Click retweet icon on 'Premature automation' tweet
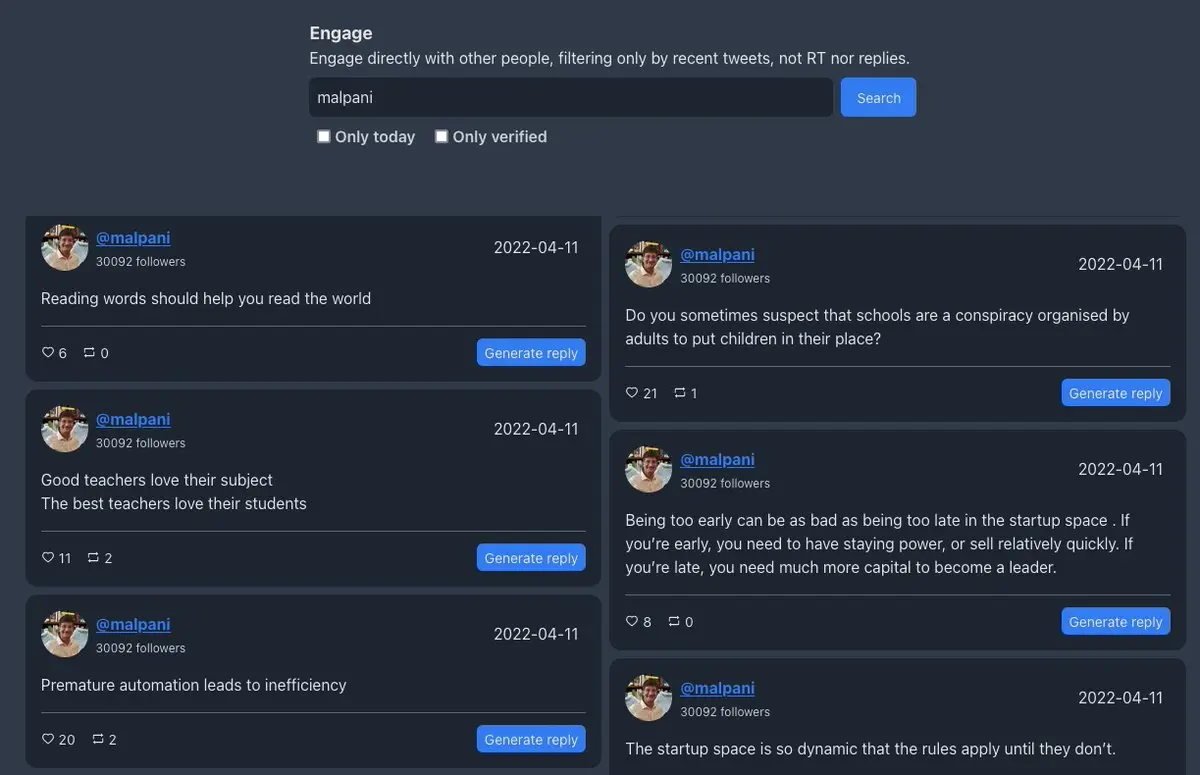This screenshot has width=1200, height=775. pyautogui.click(x=97, y=740)
